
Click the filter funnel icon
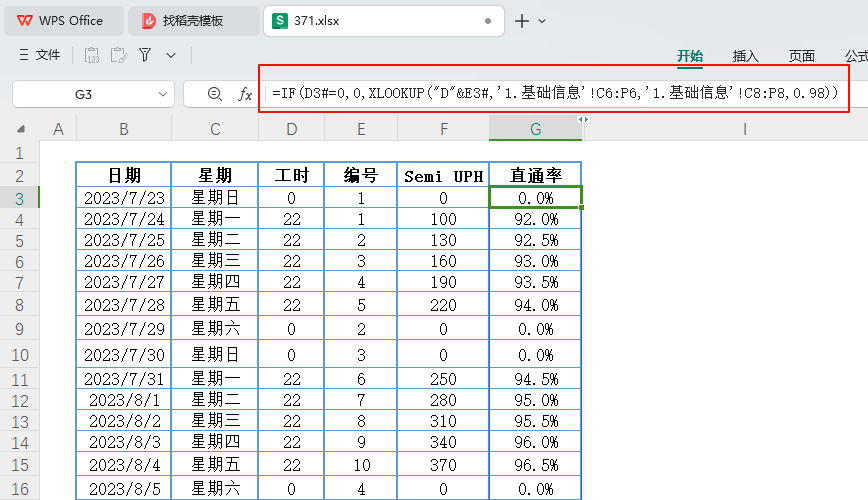click(145, 55)
